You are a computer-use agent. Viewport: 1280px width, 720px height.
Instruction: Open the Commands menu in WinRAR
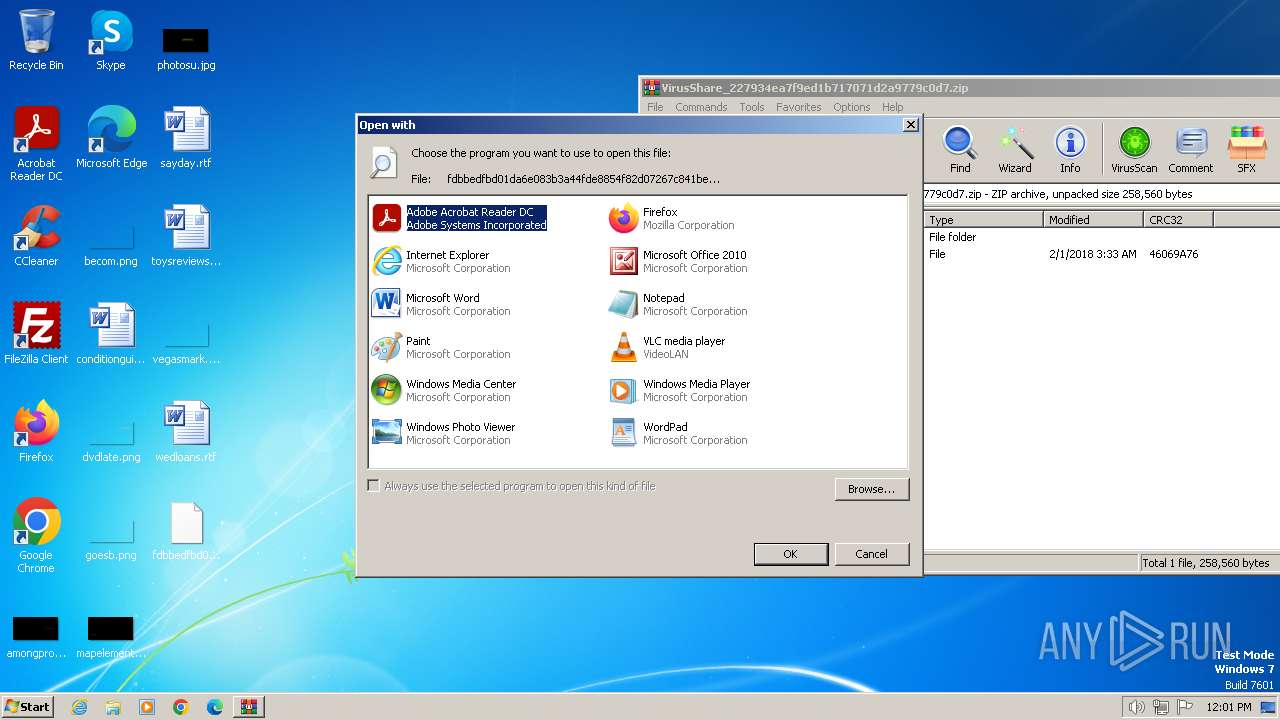[x=701, y=107]
